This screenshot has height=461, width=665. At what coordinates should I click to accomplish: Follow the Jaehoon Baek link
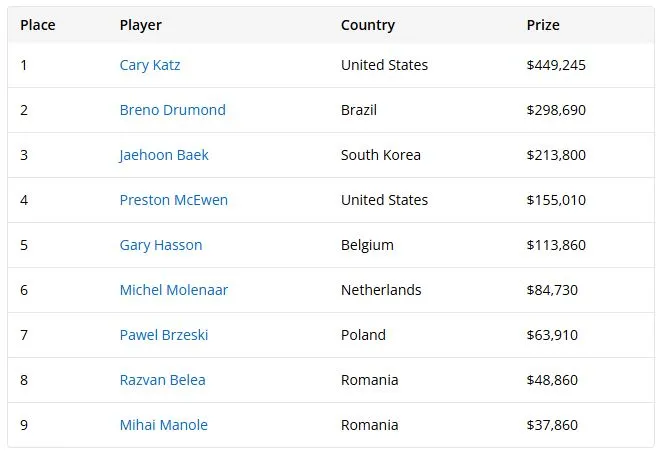[164, 155]
